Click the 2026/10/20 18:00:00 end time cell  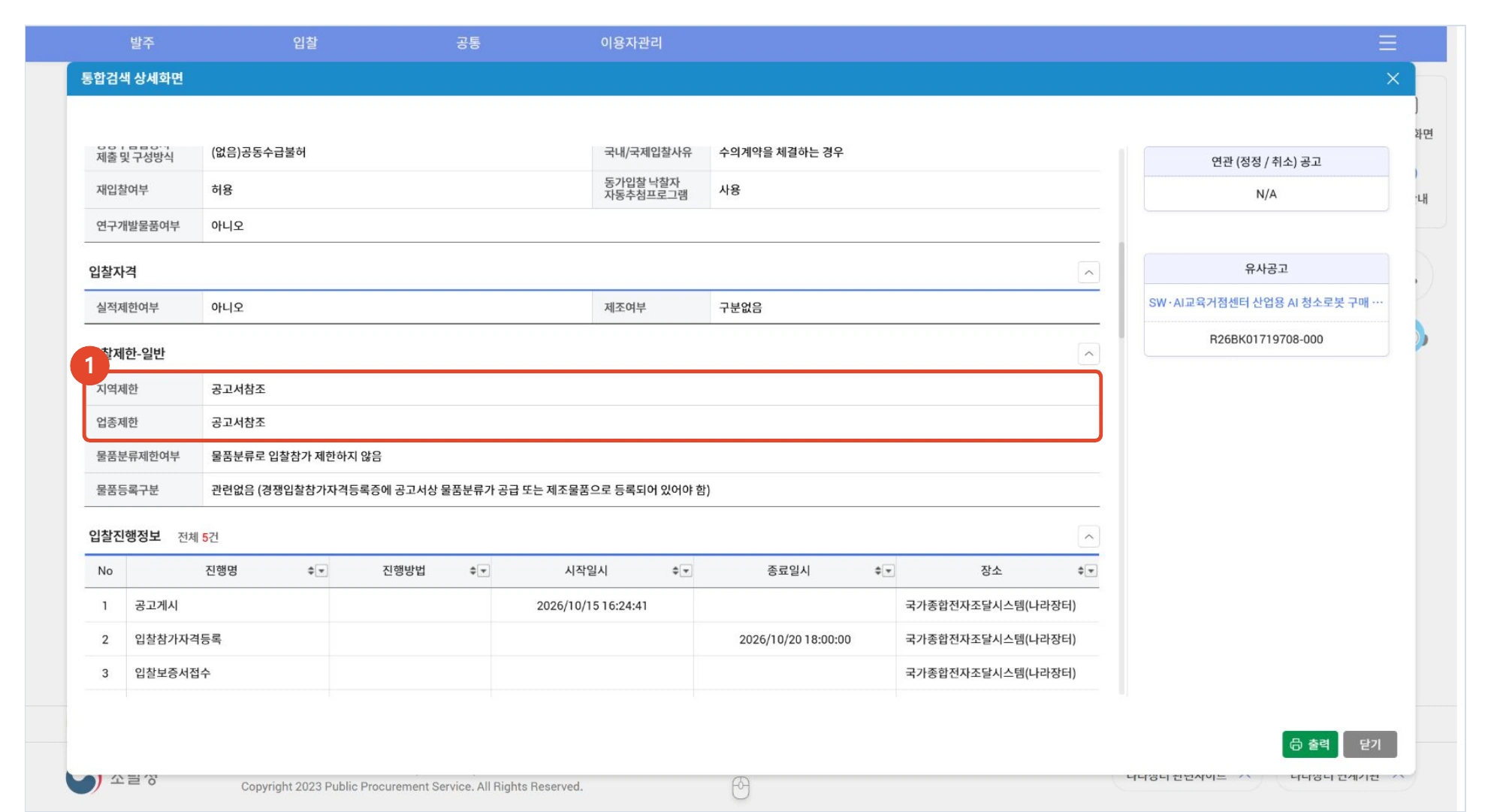(x=795, y=639)
